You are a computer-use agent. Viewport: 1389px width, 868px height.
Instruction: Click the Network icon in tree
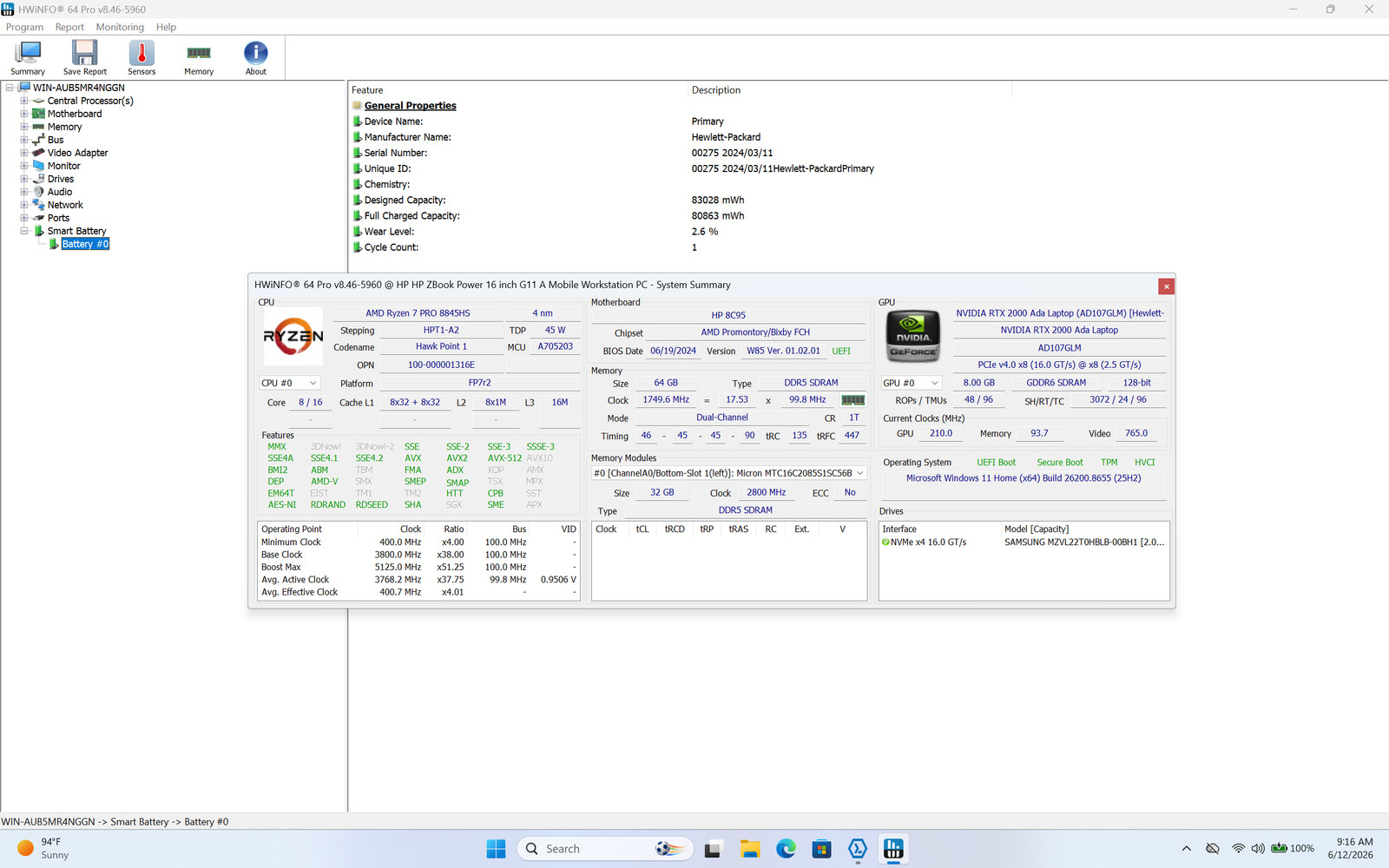click(38, 205)
